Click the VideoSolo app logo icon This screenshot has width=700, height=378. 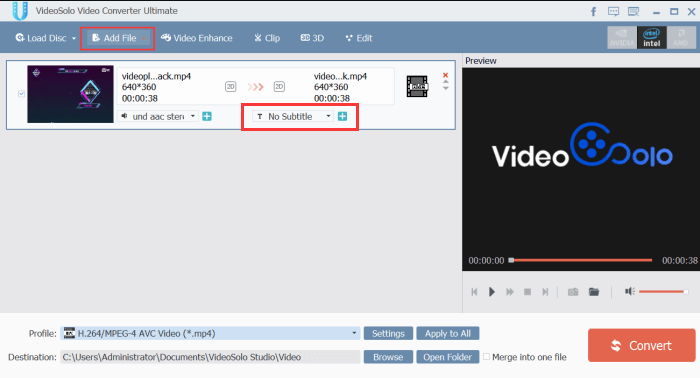tap(20, 11)
